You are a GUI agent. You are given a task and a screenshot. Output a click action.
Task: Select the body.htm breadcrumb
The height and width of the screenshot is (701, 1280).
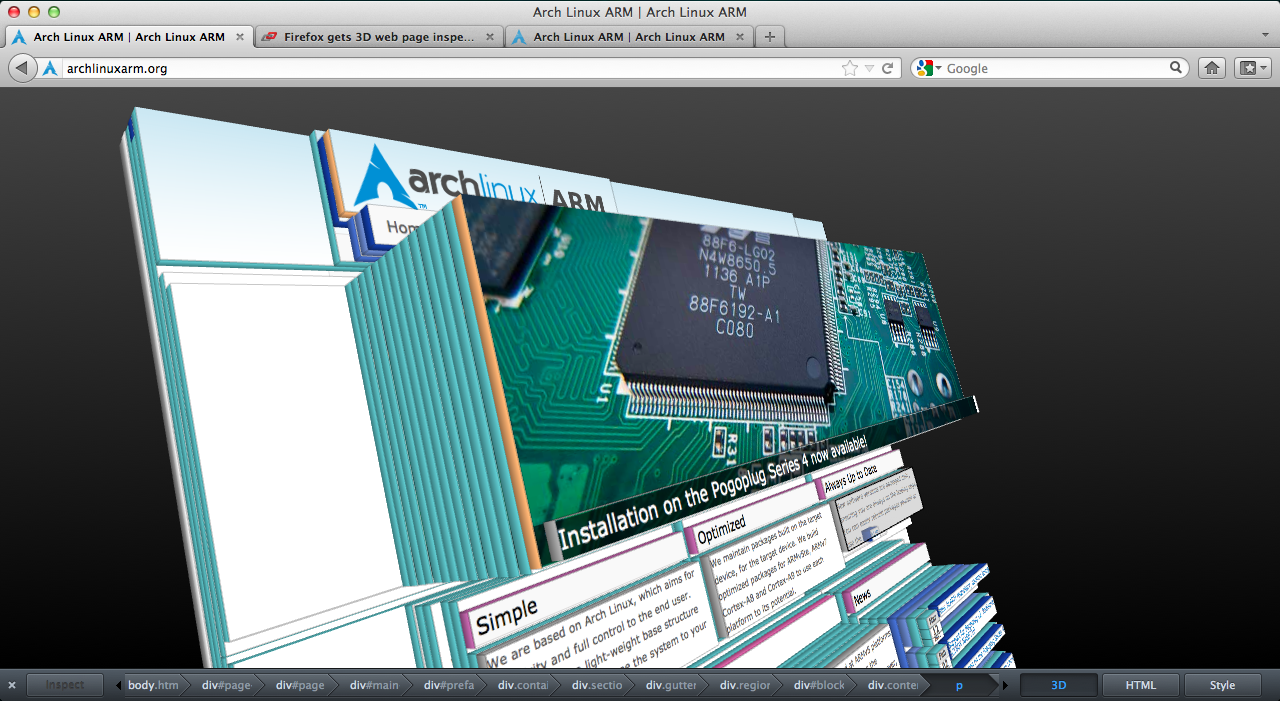(153, 685)
